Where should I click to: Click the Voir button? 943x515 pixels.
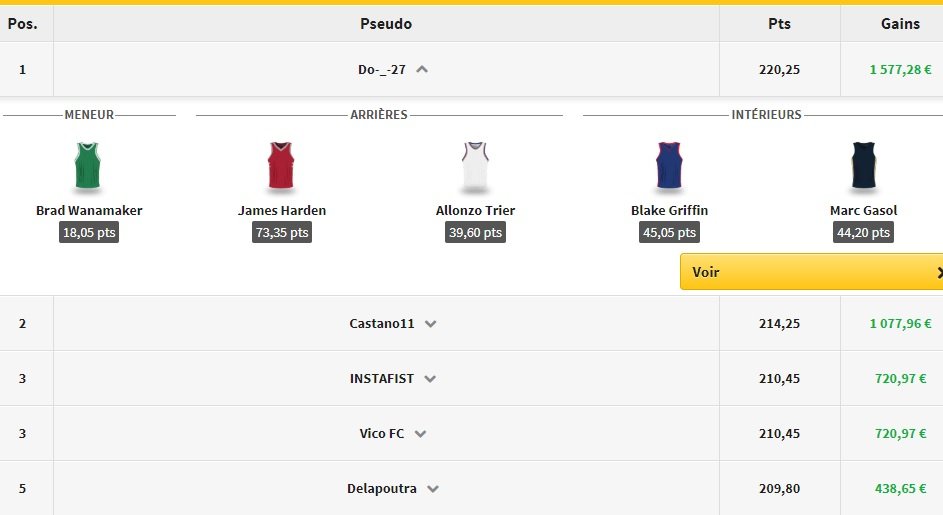pos(706,272)
